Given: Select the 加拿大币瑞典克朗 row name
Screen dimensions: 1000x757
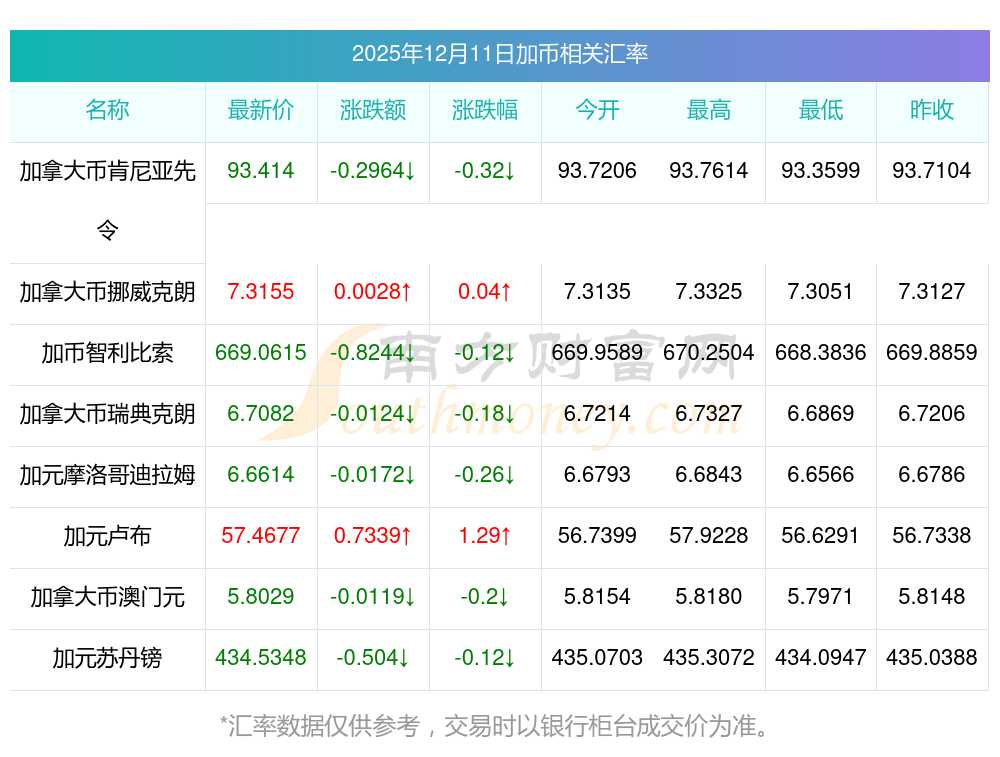Looking at the screenshot, I should coord(107,414).
